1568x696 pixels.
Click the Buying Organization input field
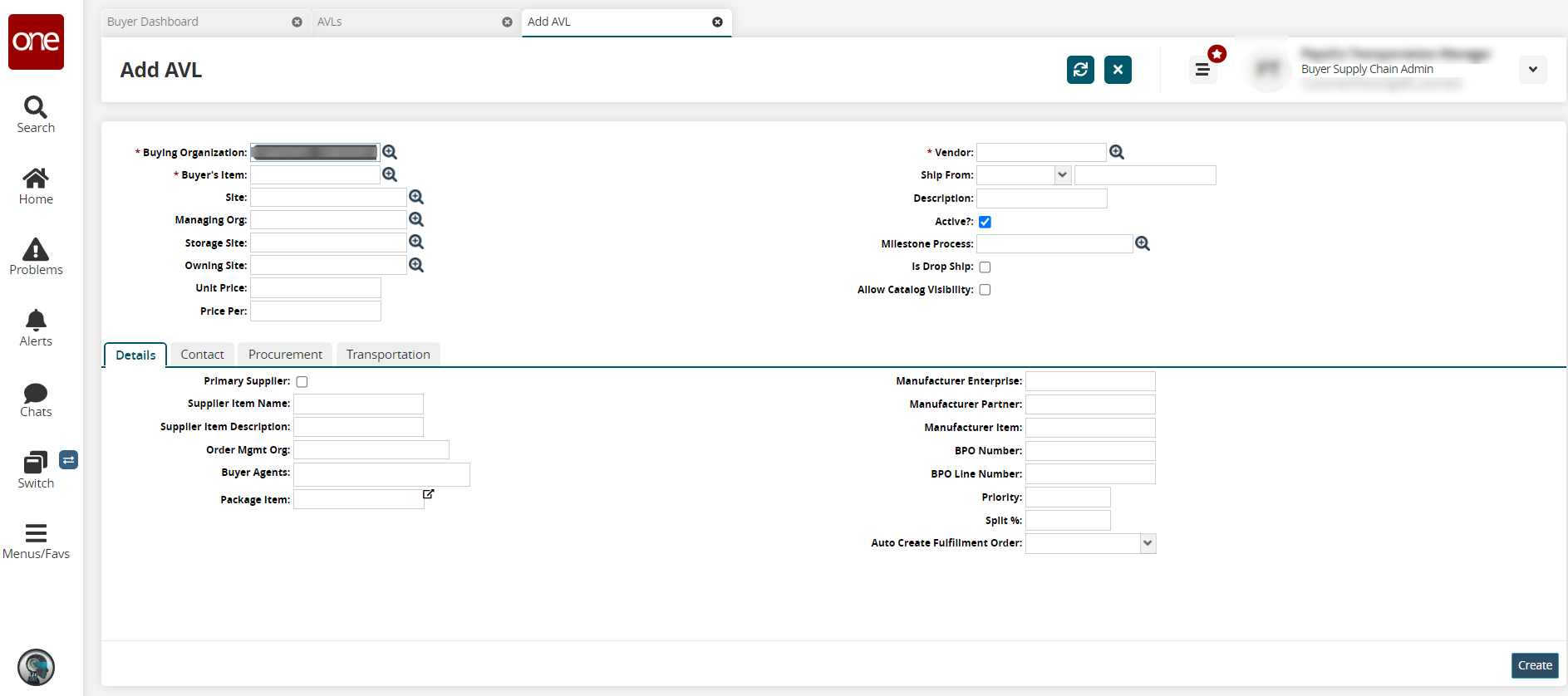click(x=315, y=152)
